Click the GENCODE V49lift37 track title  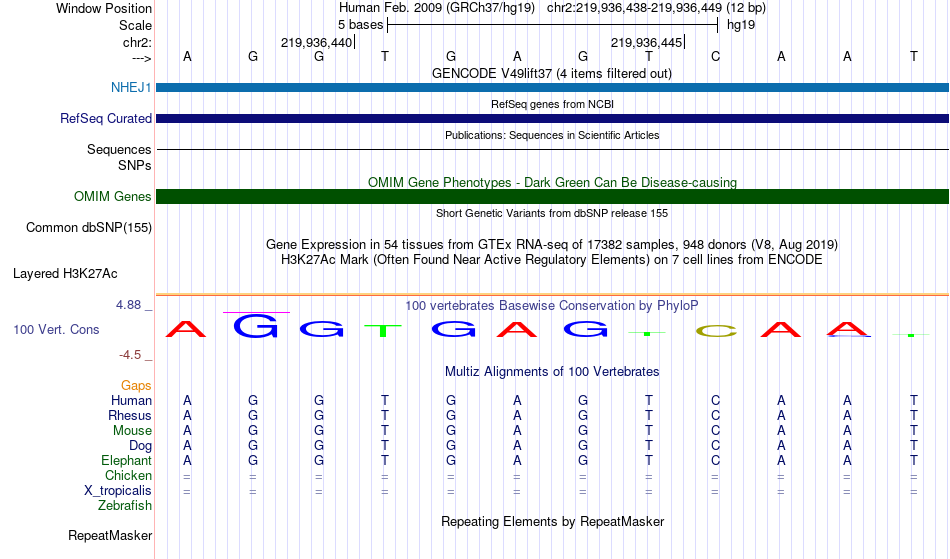tap(552, 73)
